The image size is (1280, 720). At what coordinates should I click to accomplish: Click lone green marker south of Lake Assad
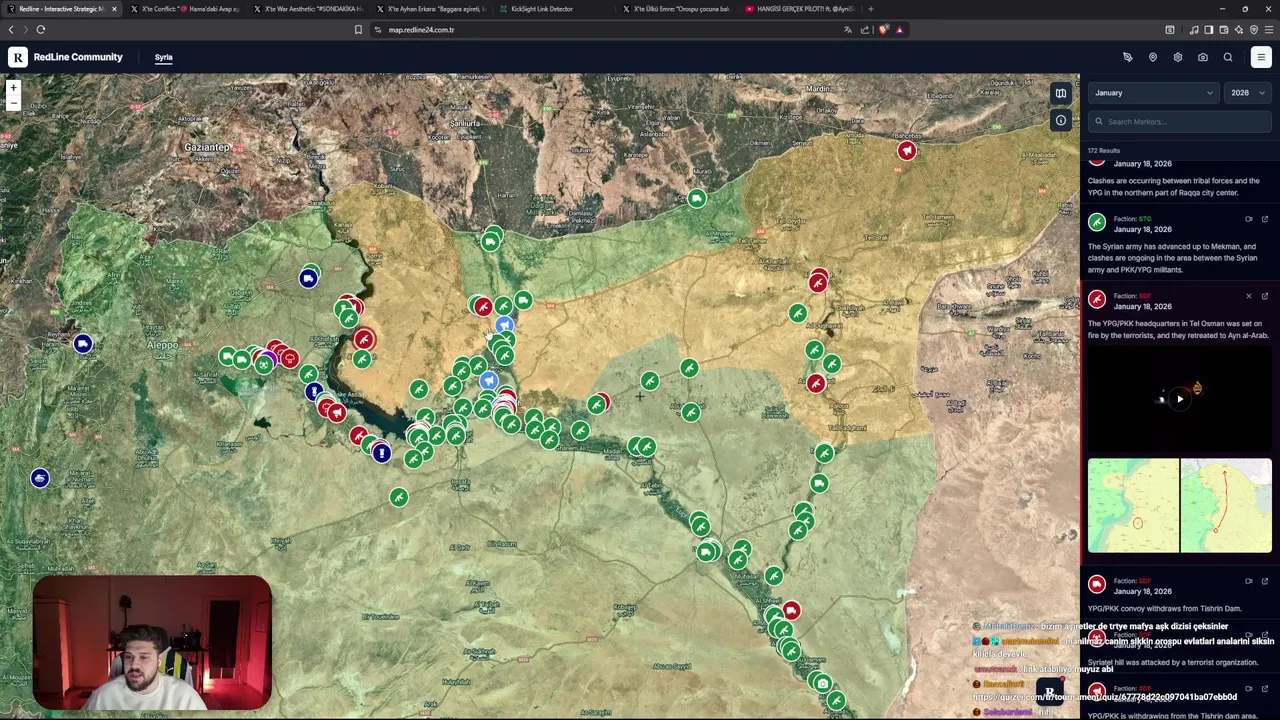399,497
